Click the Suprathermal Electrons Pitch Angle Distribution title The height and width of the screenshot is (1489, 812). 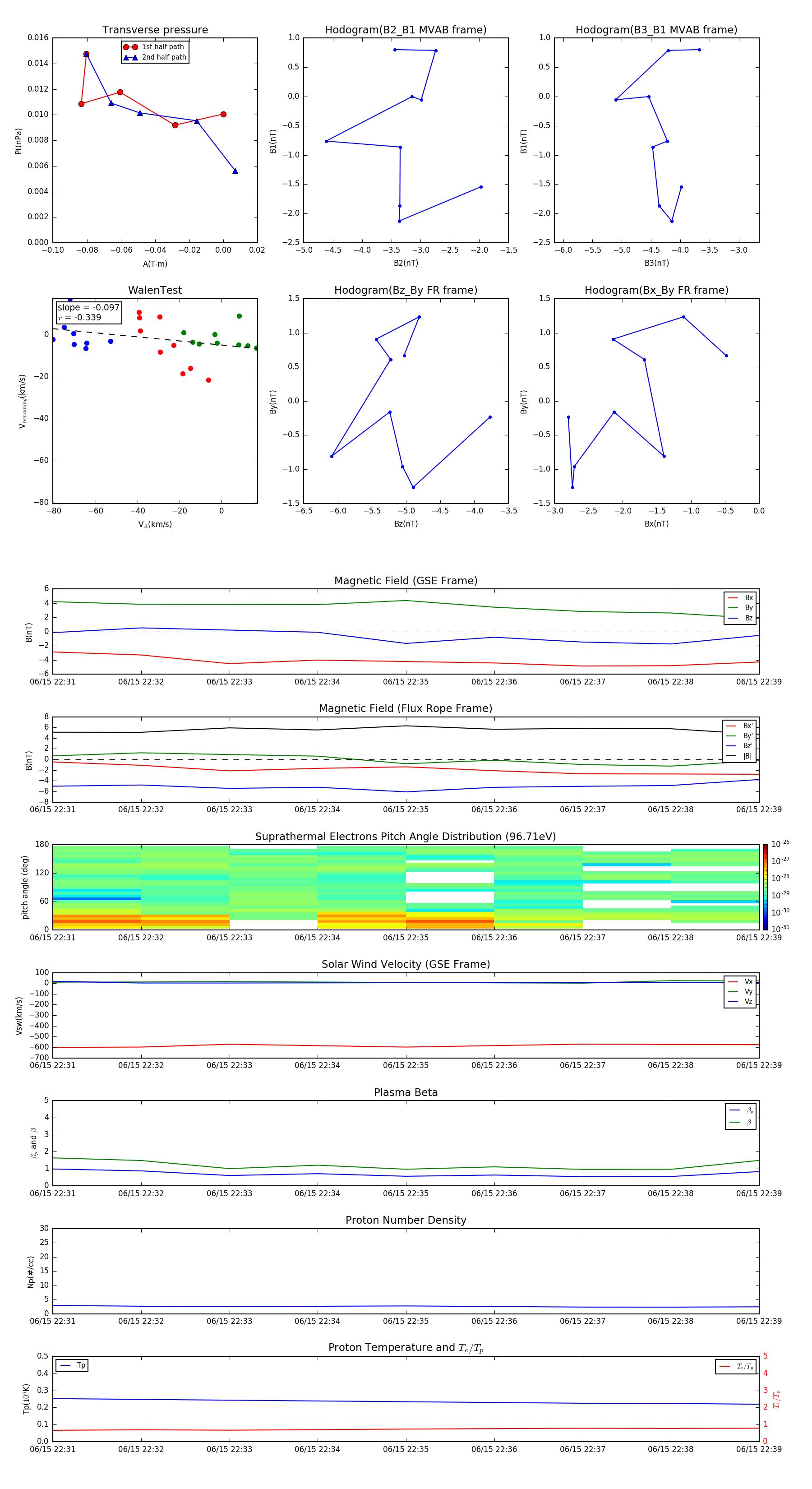[406, 837]
